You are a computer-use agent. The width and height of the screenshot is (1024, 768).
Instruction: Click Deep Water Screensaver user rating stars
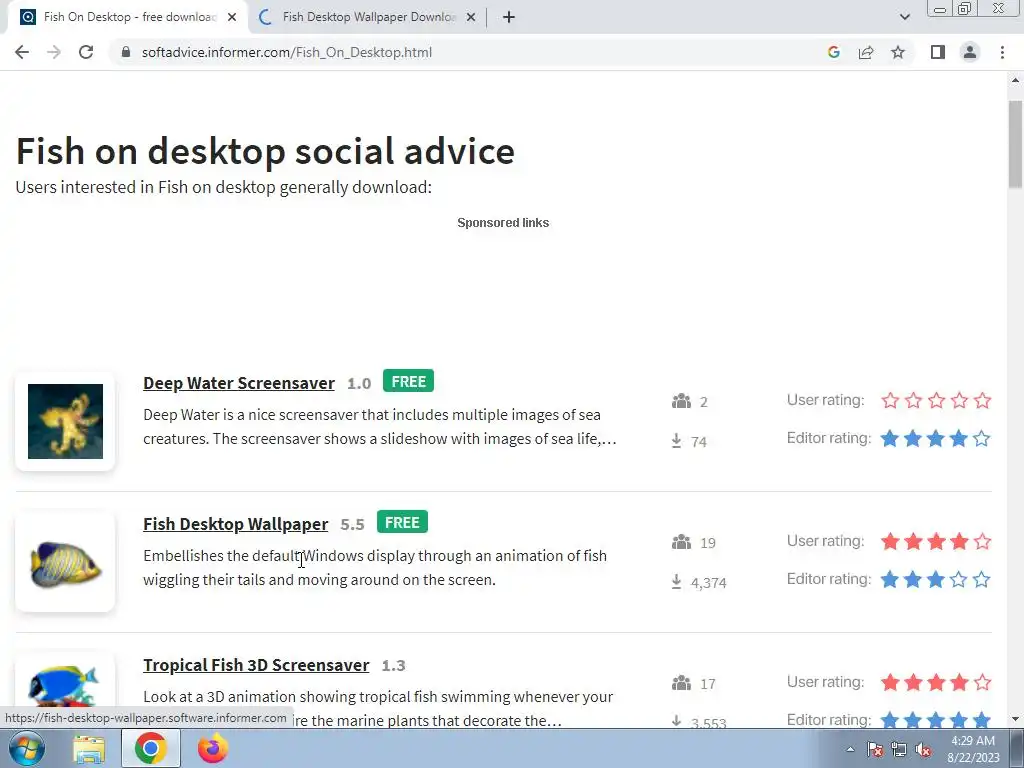point(936,400)
